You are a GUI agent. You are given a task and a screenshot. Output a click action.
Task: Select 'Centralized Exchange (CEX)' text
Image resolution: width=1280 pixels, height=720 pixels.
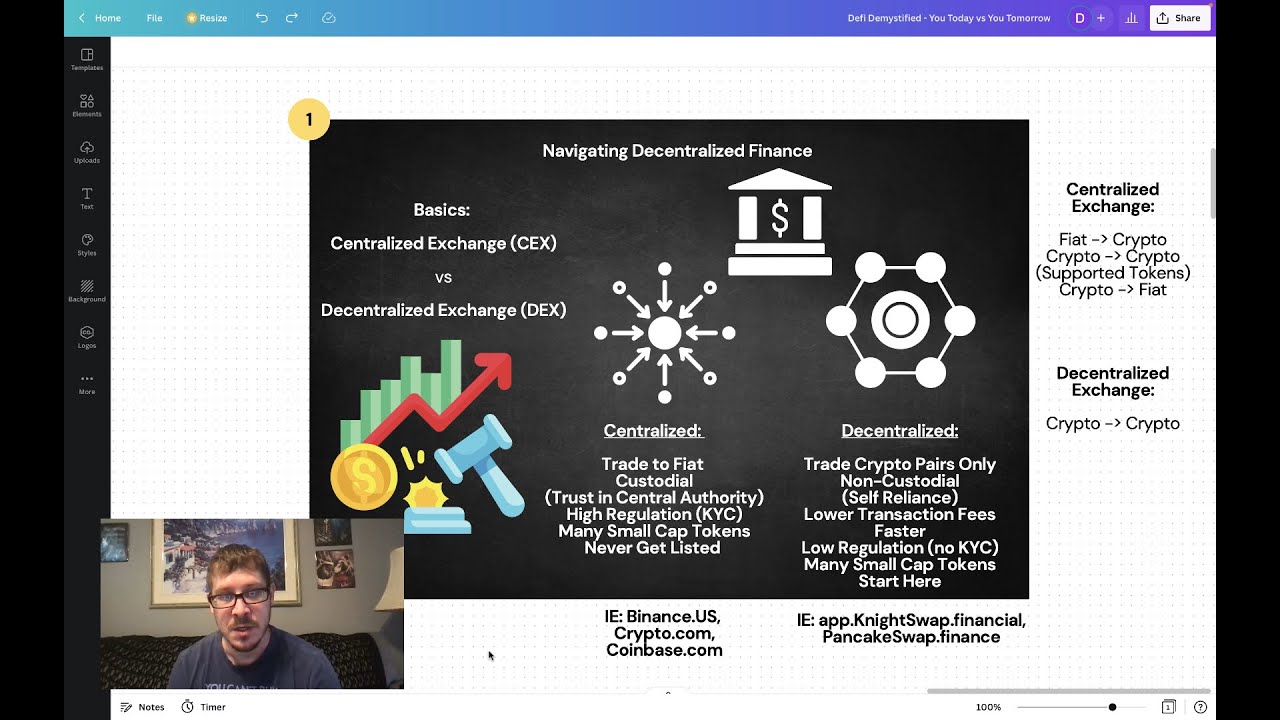point(444,243)
